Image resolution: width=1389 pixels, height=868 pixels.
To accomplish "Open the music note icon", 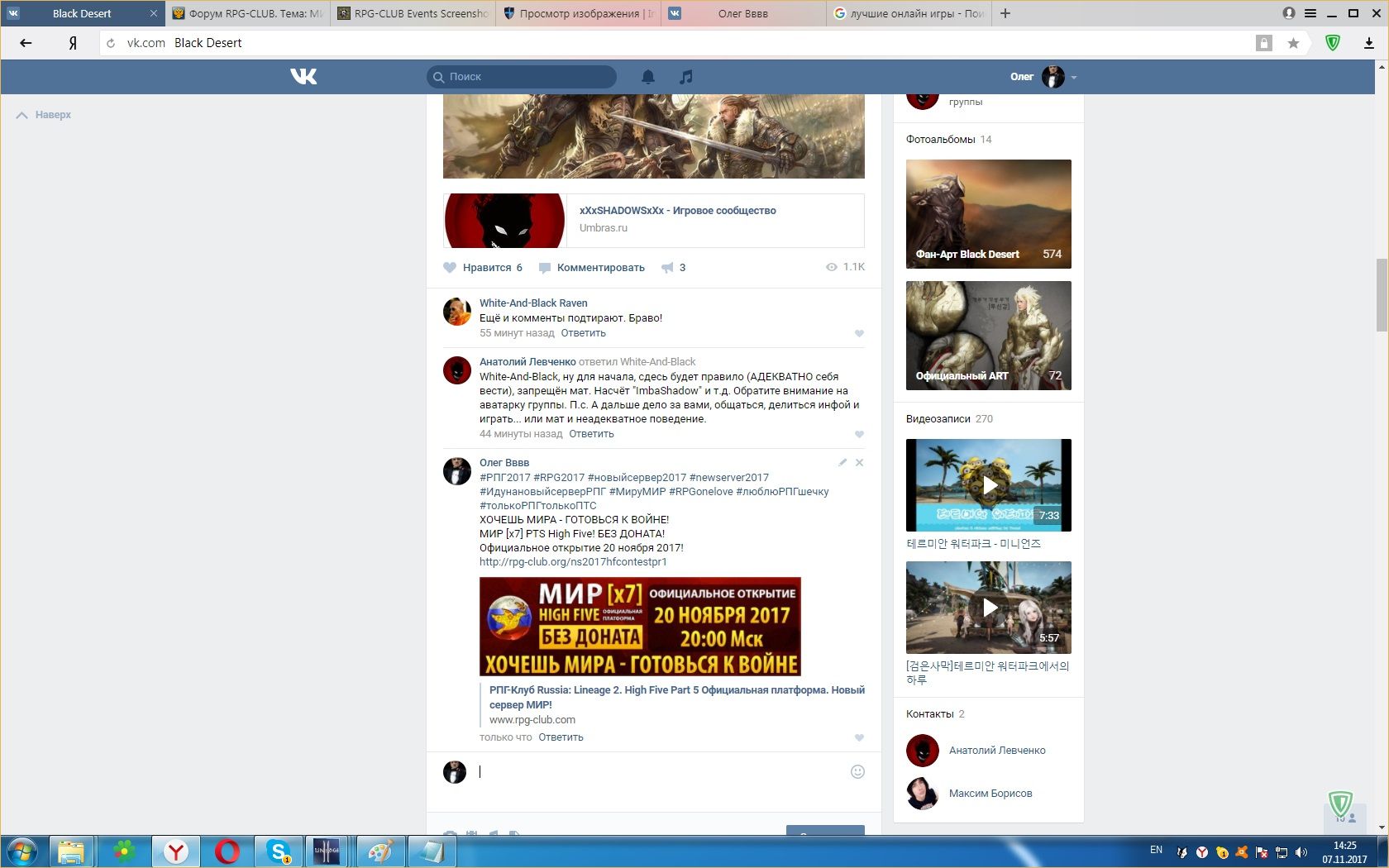I will coord(685,77).
